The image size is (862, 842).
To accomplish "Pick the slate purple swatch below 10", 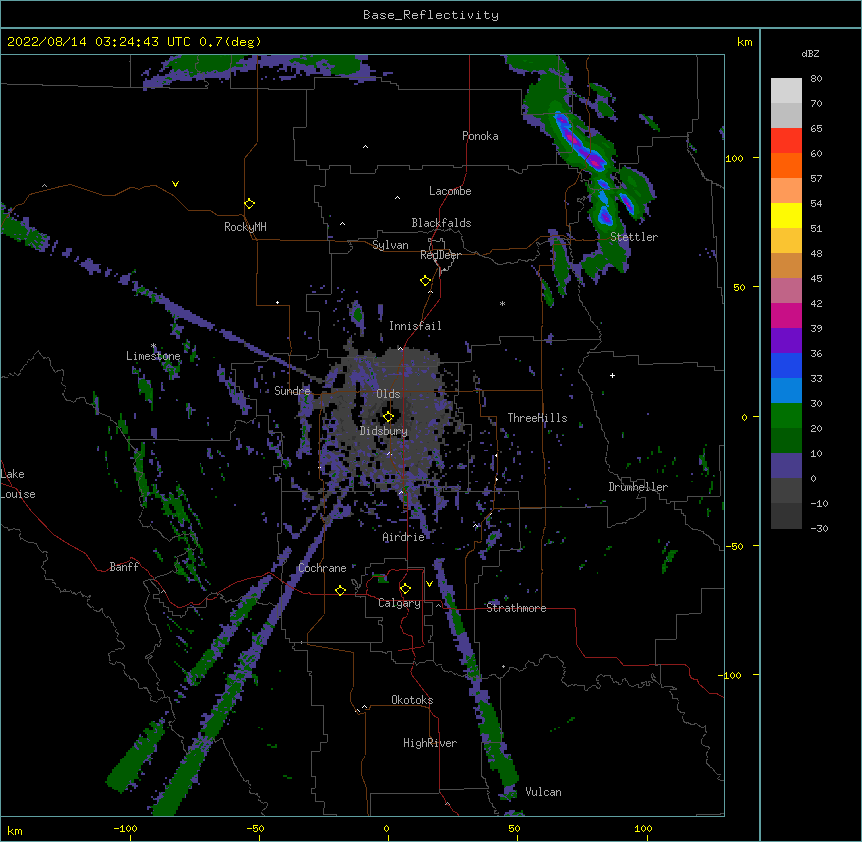I will [786, 466].
